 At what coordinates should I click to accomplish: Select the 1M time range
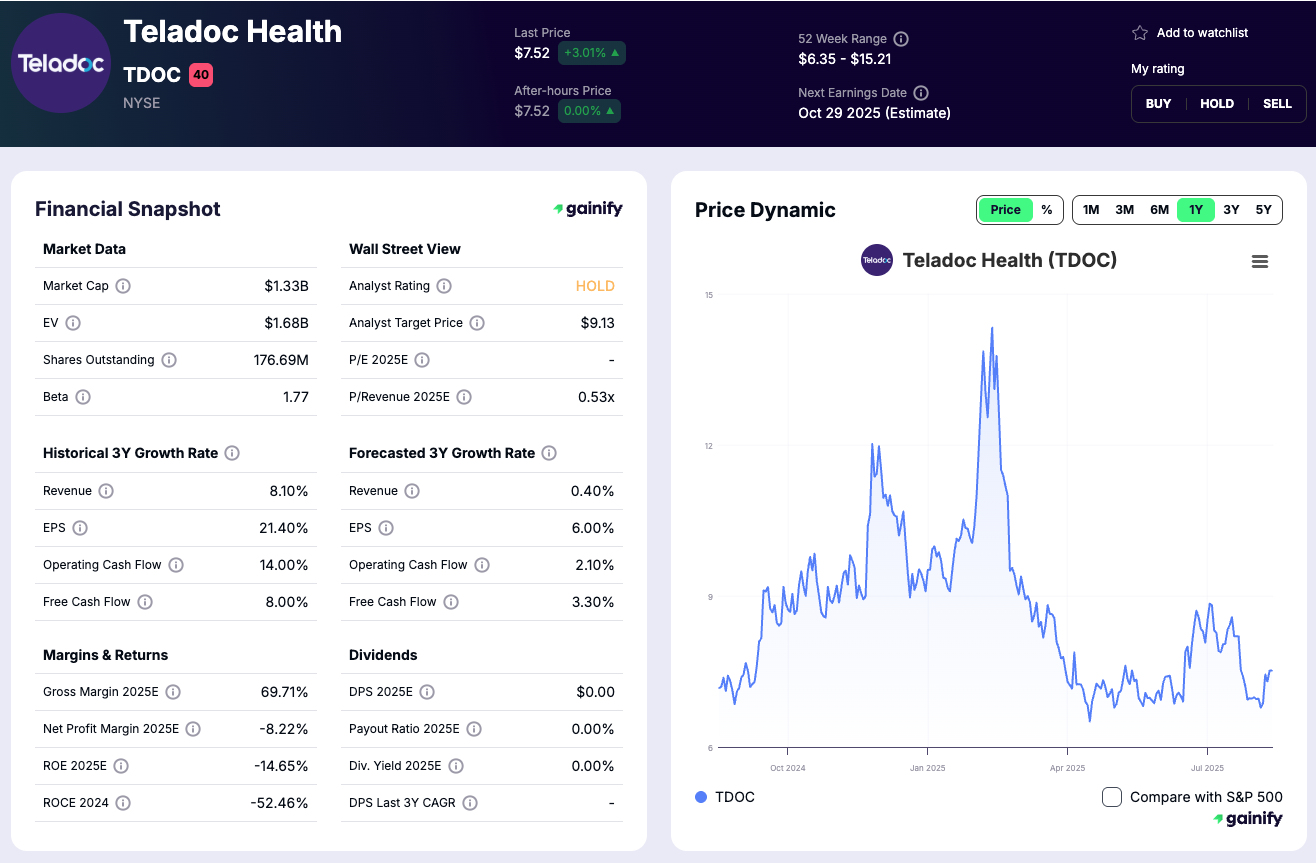(x=1091, y=210)
